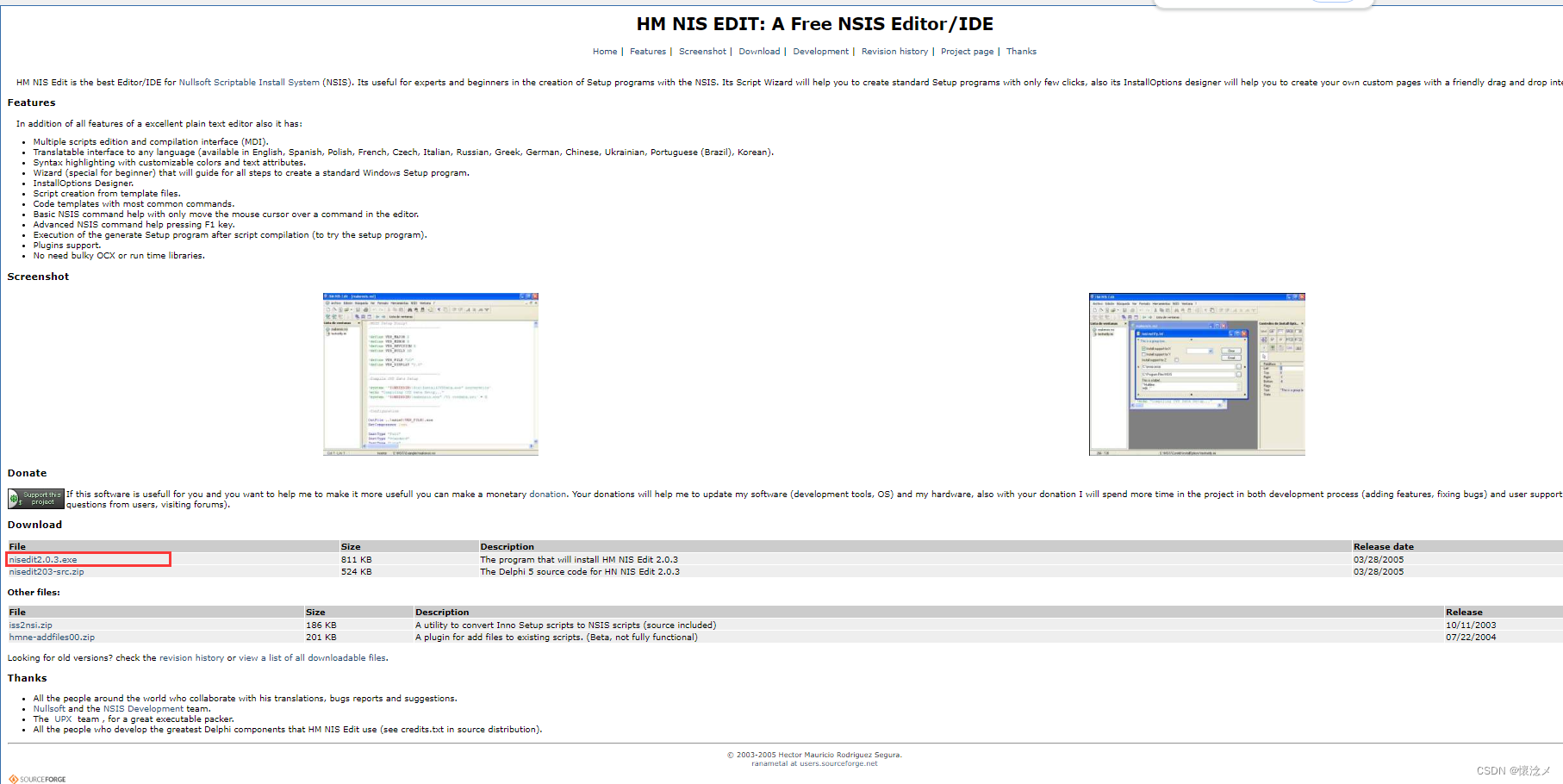Open the Revision history nav link
Image resolution: width=1563 pixels, height=784 pixels.
point(894,52)
